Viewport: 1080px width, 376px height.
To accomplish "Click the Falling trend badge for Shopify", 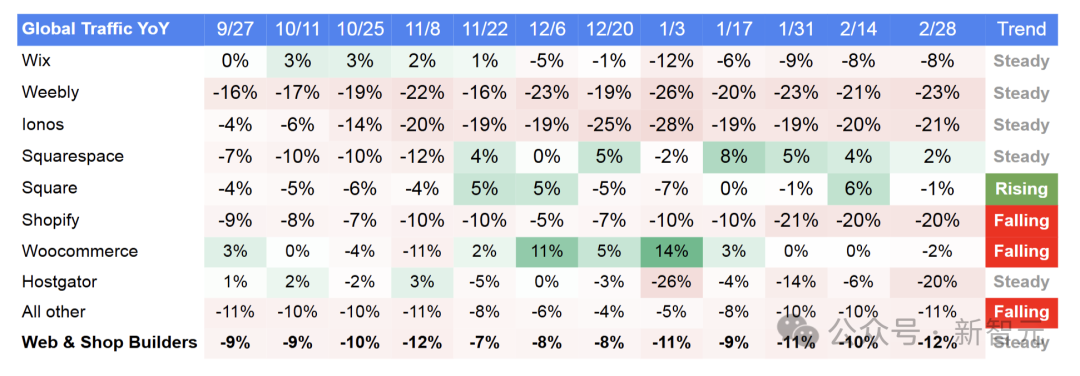I will click(x=1021, y=220).
